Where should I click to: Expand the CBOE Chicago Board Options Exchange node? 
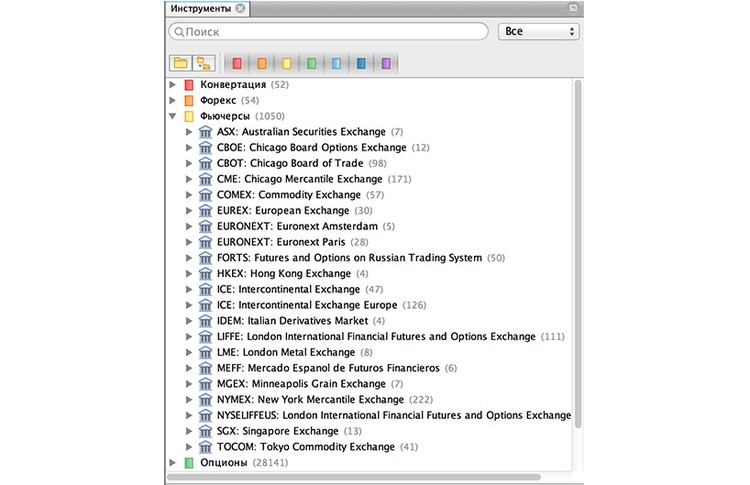coord(189,148)
